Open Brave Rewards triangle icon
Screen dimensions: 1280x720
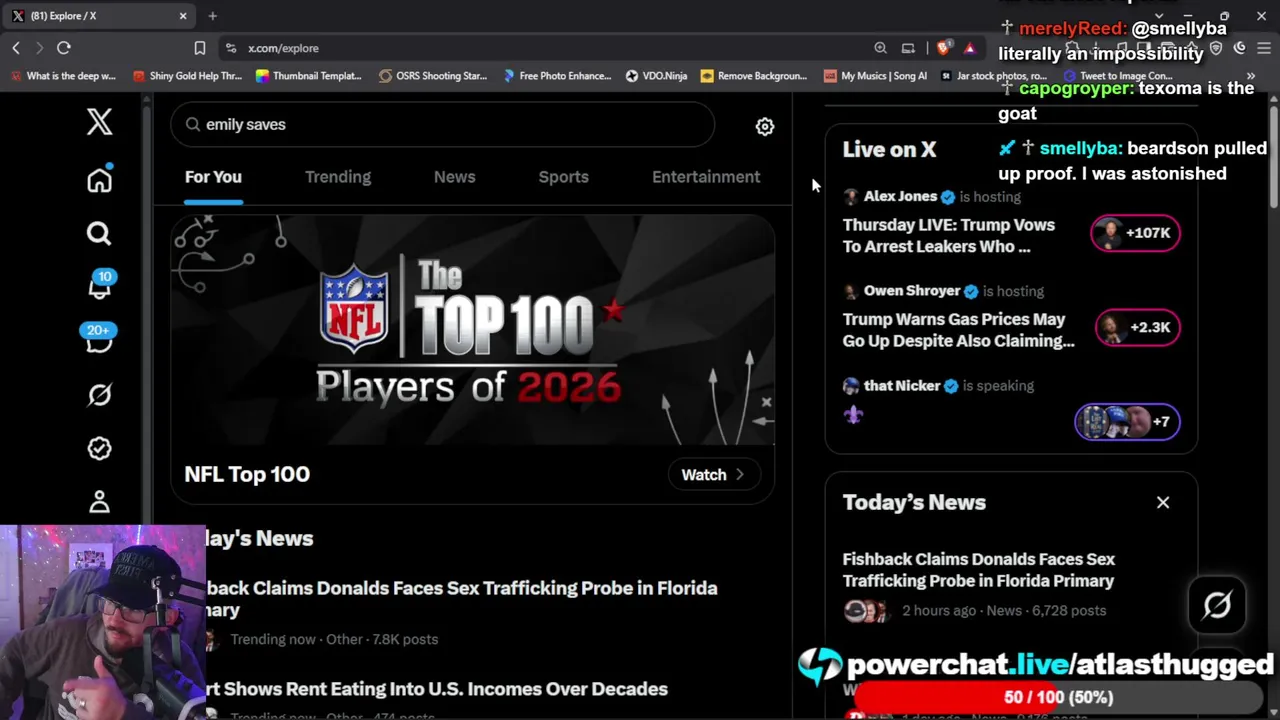click(969, 48)
